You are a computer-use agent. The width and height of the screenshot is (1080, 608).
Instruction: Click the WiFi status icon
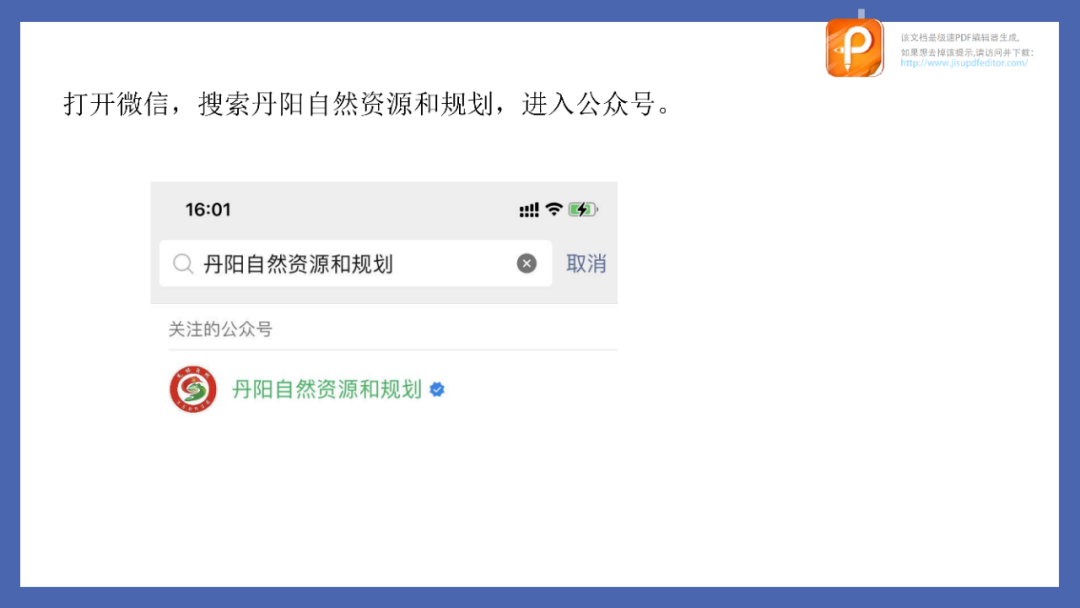(554, 209)
